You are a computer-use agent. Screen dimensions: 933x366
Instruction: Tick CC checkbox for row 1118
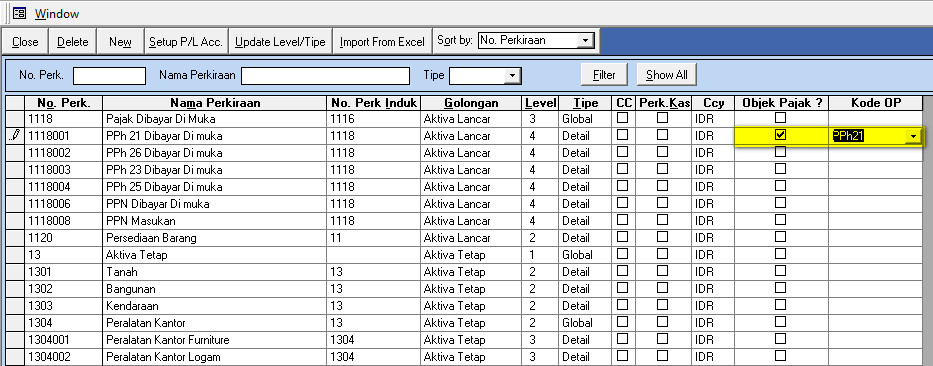tap(622, 118)
